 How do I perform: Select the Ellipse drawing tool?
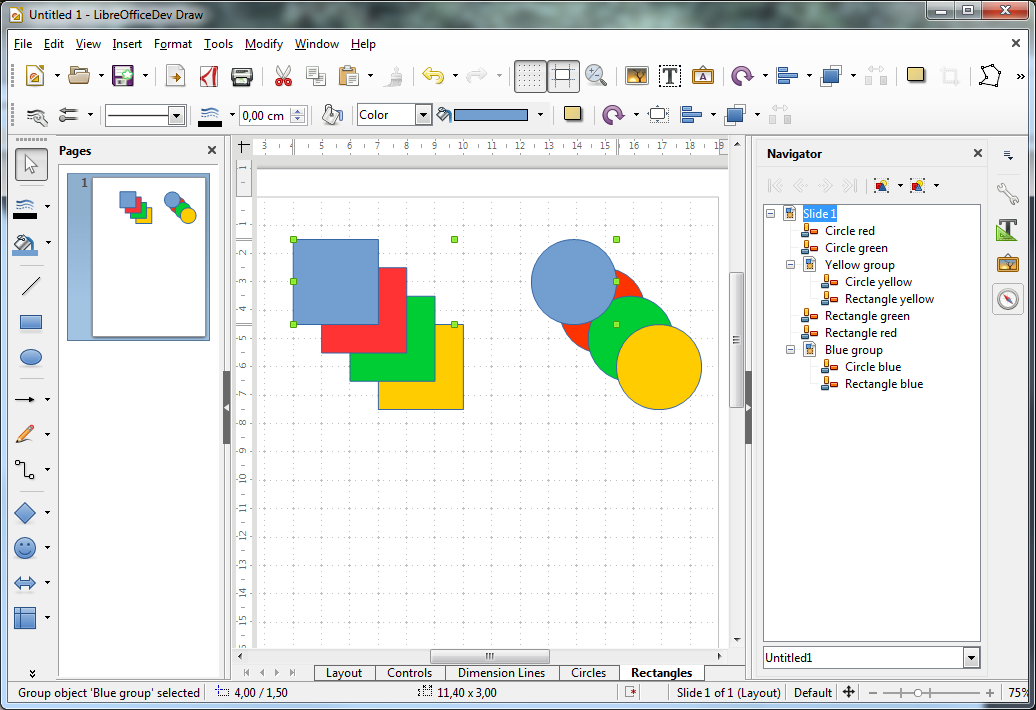(x=31, y=357)
